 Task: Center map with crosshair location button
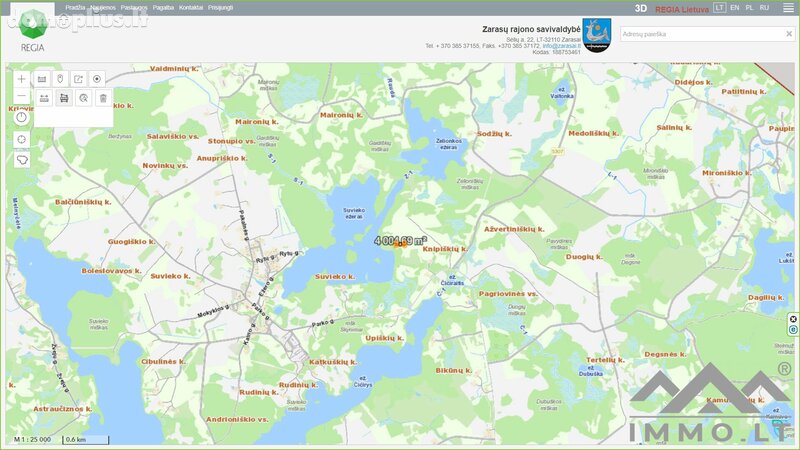[x=21, y=139]
